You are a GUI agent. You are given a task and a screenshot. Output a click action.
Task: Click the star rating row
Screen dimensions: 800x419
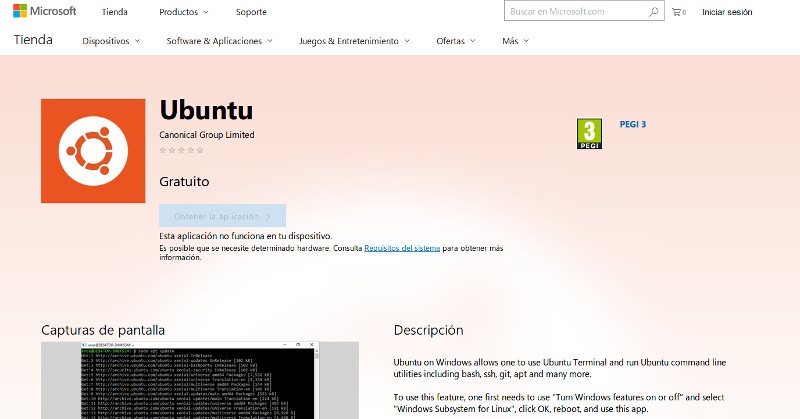point(181,150)
